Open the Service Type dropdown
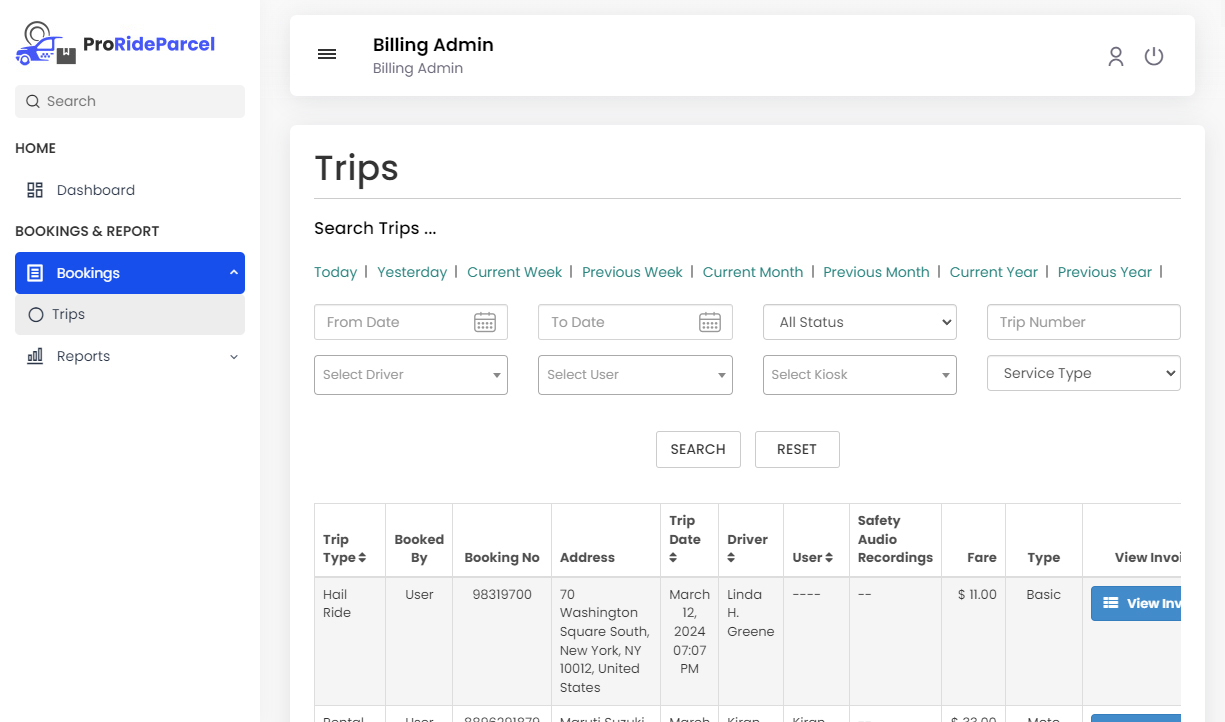Viewport: 1225px width, 722px height. pyautogui.click(x=1084, y=373)
